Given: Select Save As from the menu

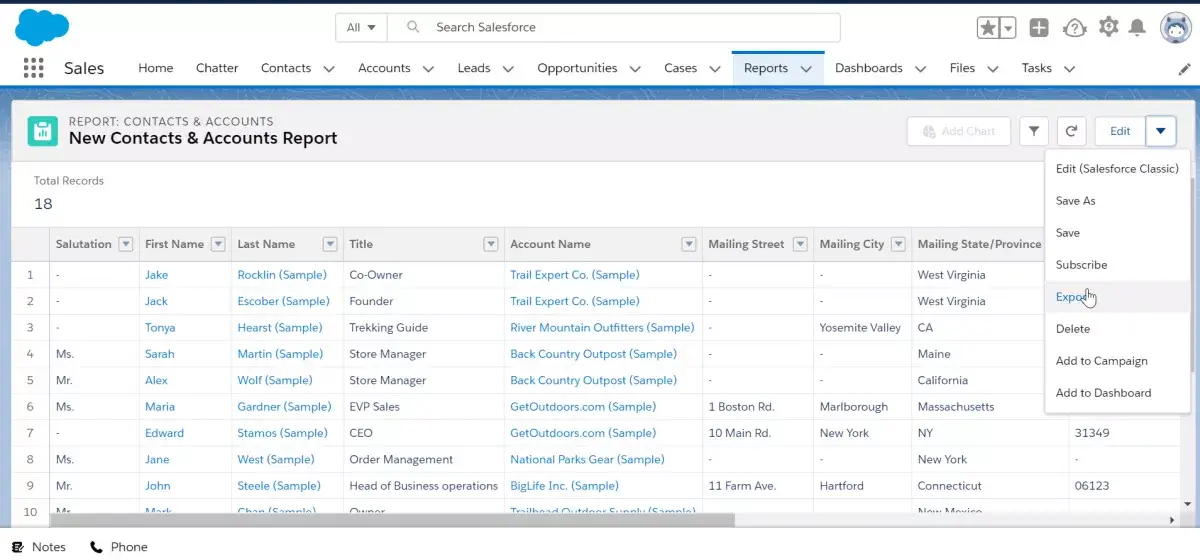Looking at the screenshot, I should [x=1117, y=201].
